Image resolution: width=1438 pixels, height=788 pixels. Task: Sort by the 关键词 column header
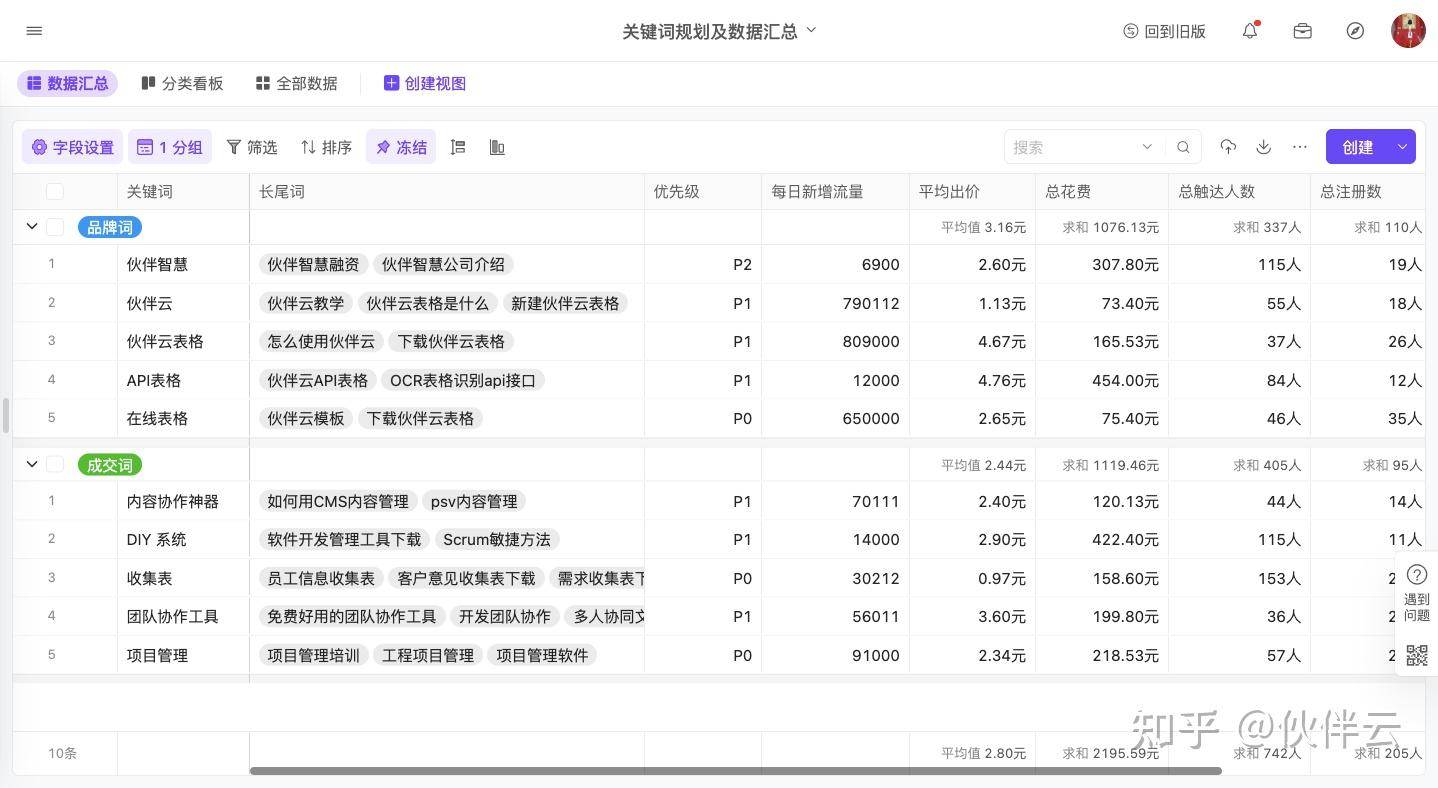tap(183, 191)
